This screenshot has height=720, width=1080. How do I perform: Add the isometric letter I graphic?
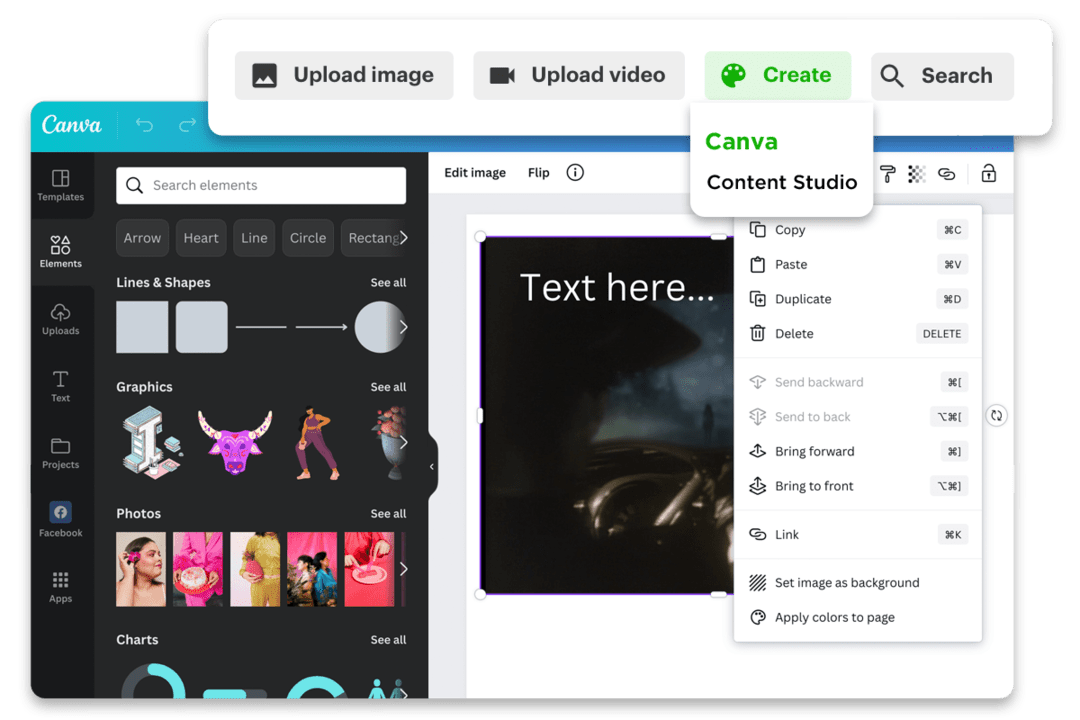point(152,442)
